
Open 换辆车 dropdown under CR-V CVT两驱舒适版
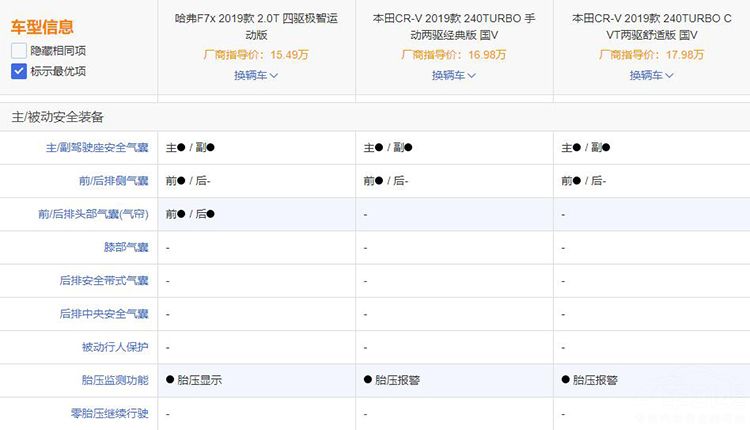pyautogui.click(x=651, y=75)
